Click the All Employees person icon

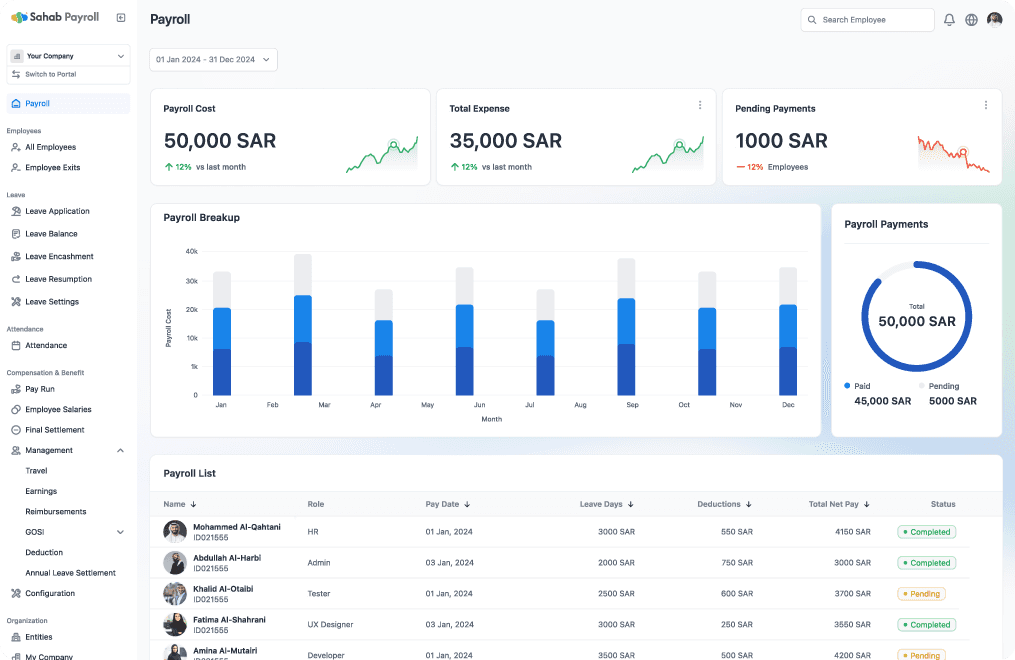tap(16, 147)
